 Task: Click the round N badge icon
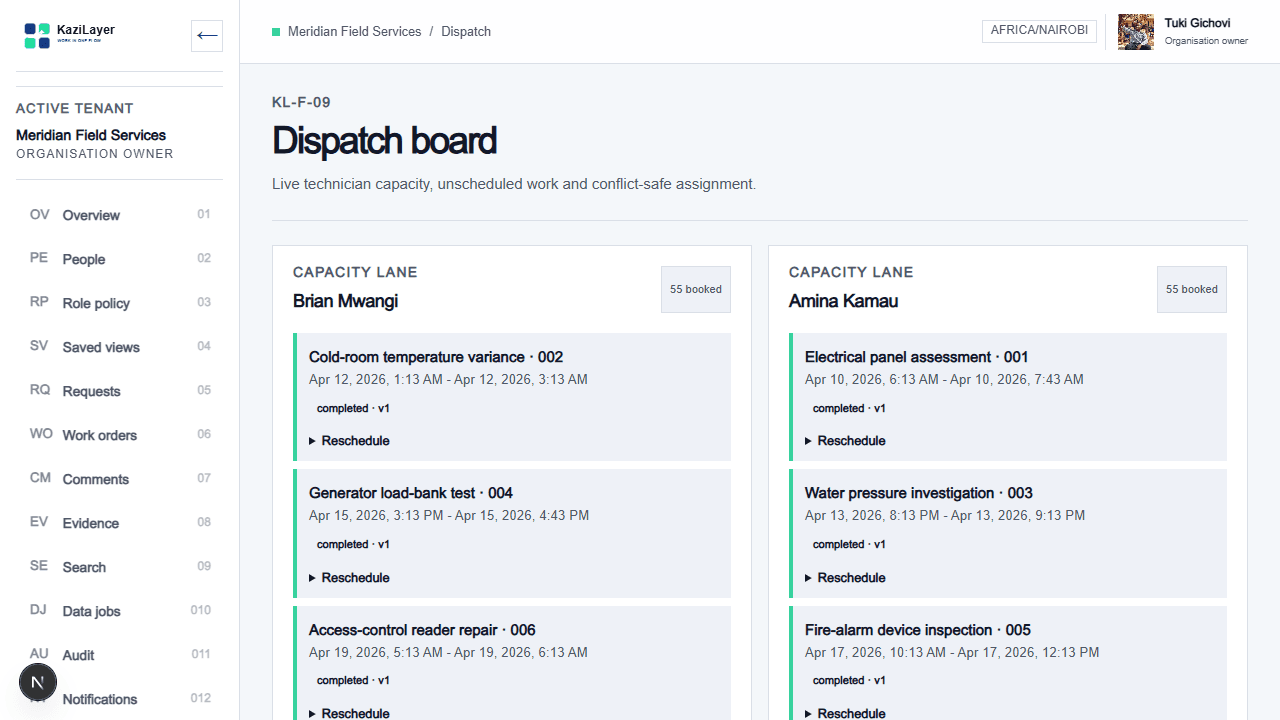pyautogui.click(x=37, y=683)
